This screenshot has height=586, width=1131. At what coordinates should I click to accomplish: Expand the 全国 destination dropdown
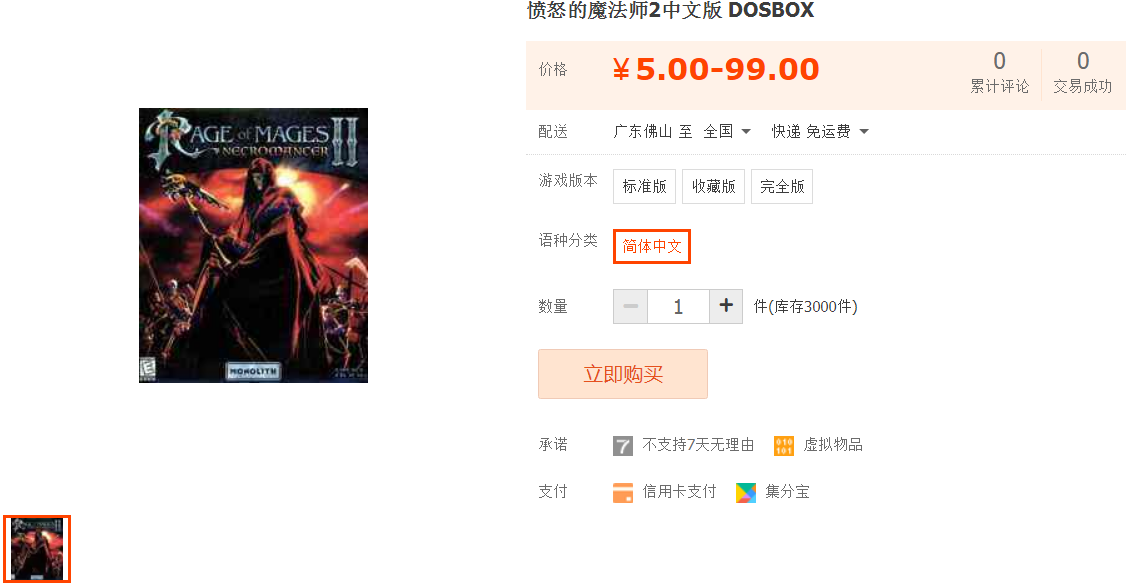727,131
